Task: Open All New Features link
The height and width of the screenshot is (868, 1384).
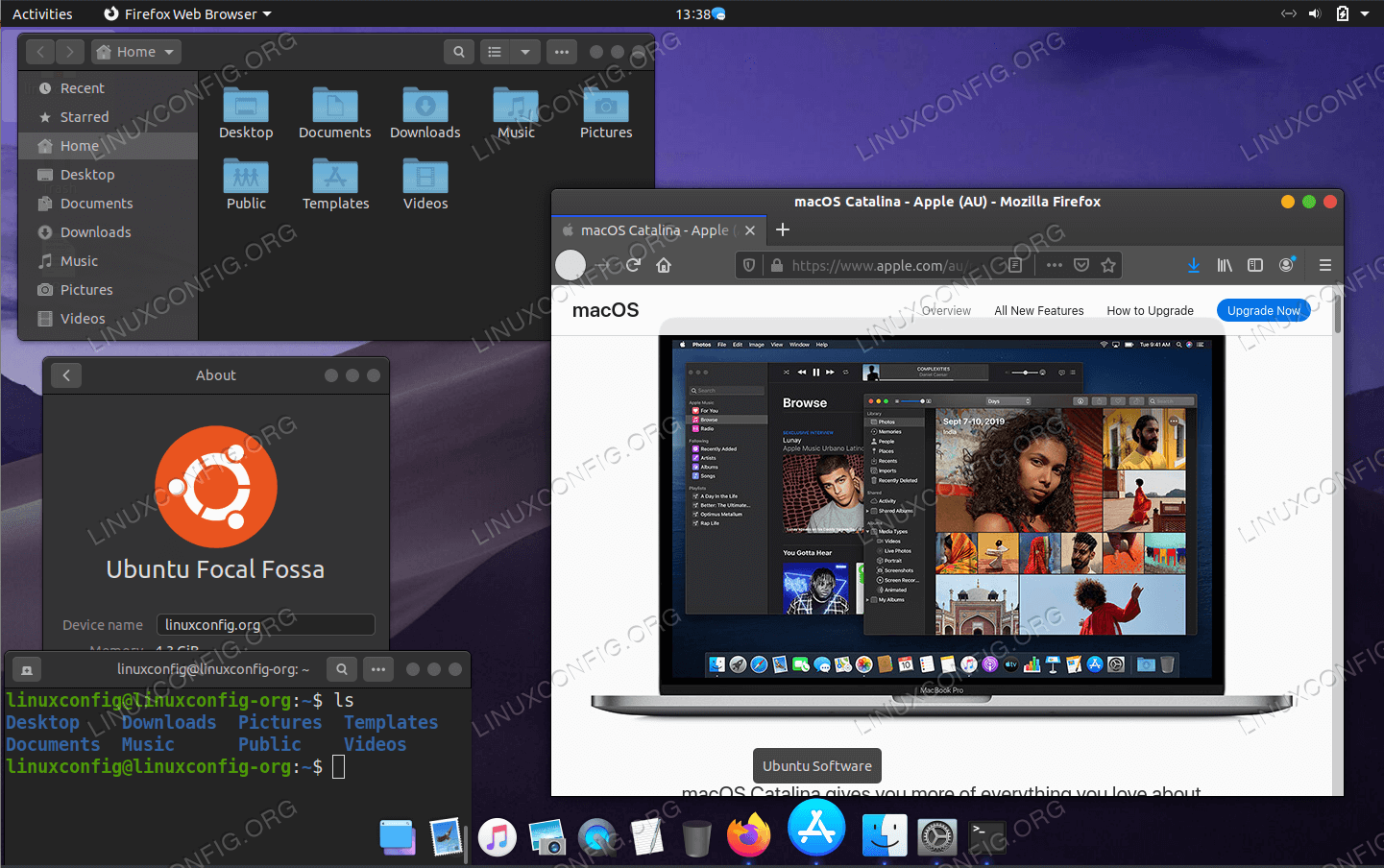Action: tap(1039, 310)
